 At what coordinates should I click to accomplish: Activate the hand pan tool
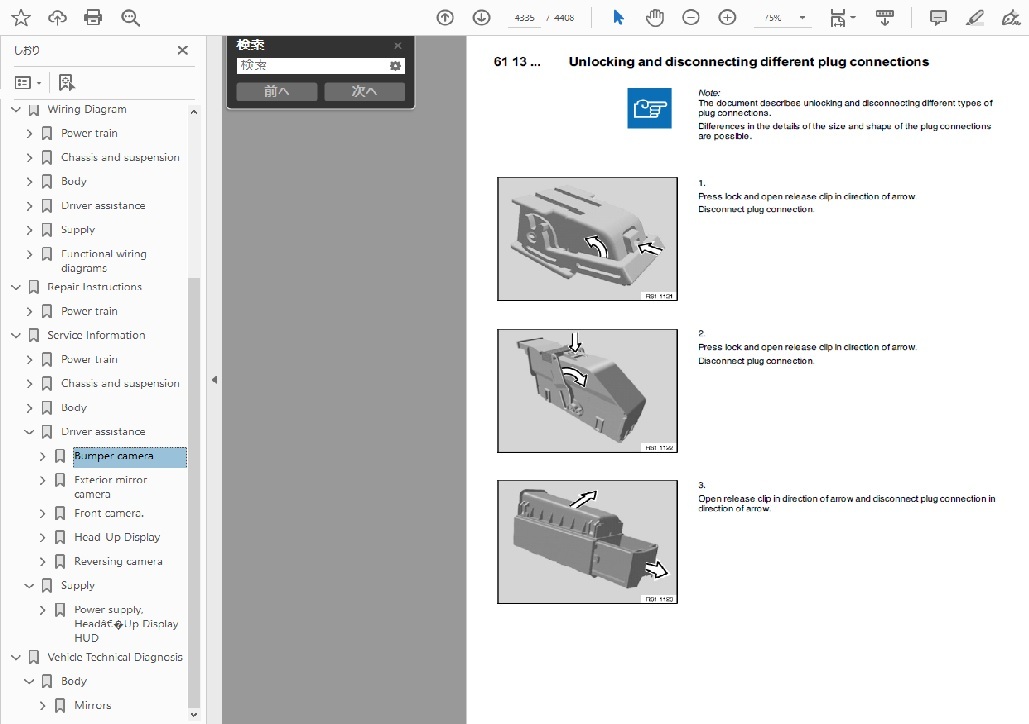point(654,17)
